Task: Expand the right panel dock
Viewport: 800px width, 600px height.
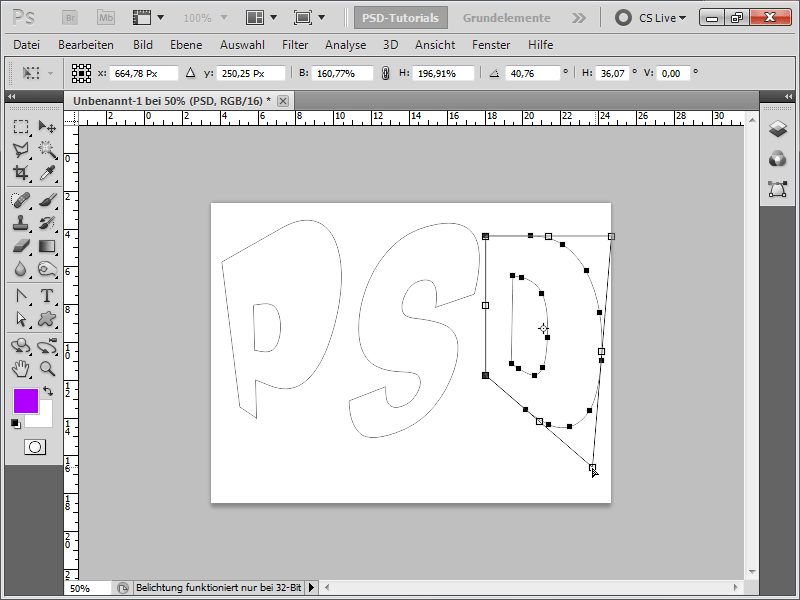Action: tap(788, 96)
